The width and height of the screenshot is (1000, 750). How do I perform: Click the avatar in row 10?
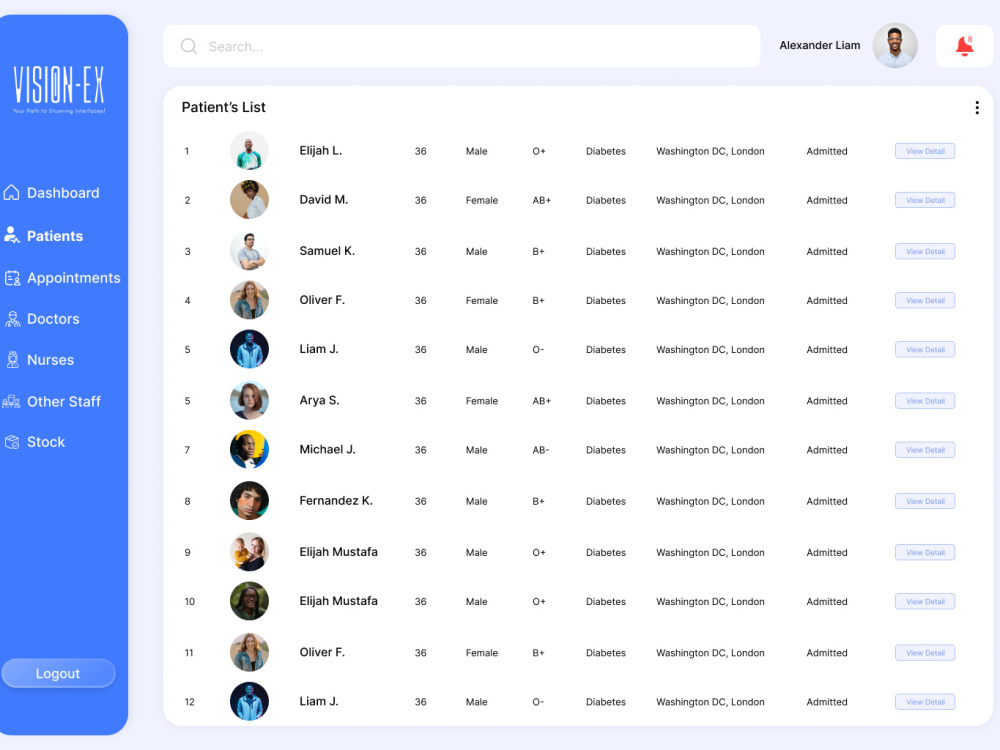coord(249,601)
